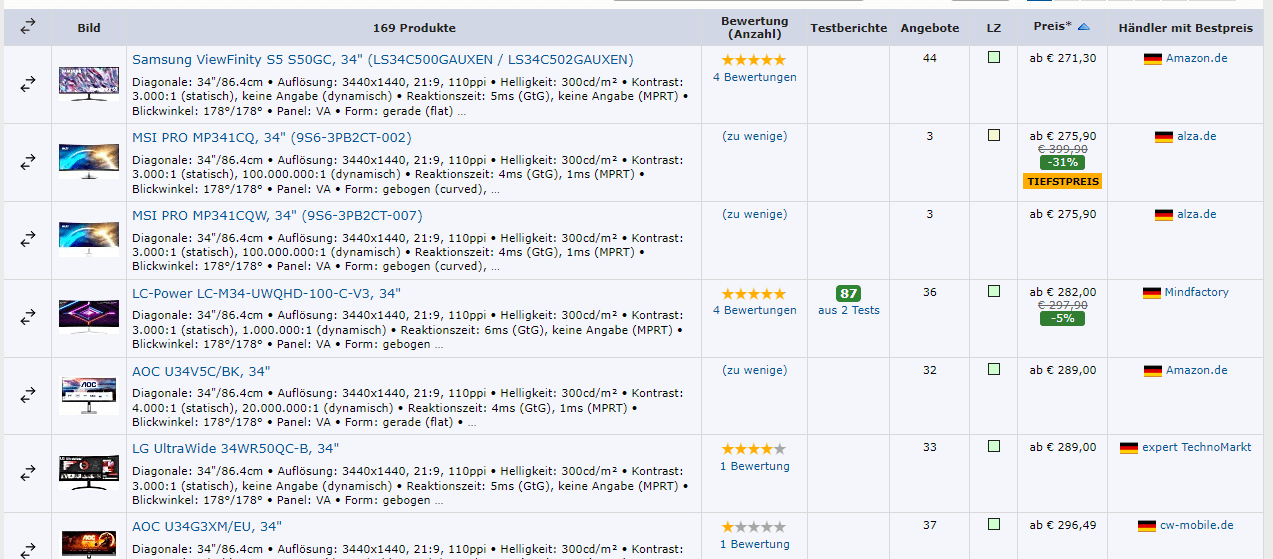Click the Samsung ViewFinity S5 product thumbnail
This screenshot has height=559, width=1273.
pyautogui.click(x=89, y=84)
